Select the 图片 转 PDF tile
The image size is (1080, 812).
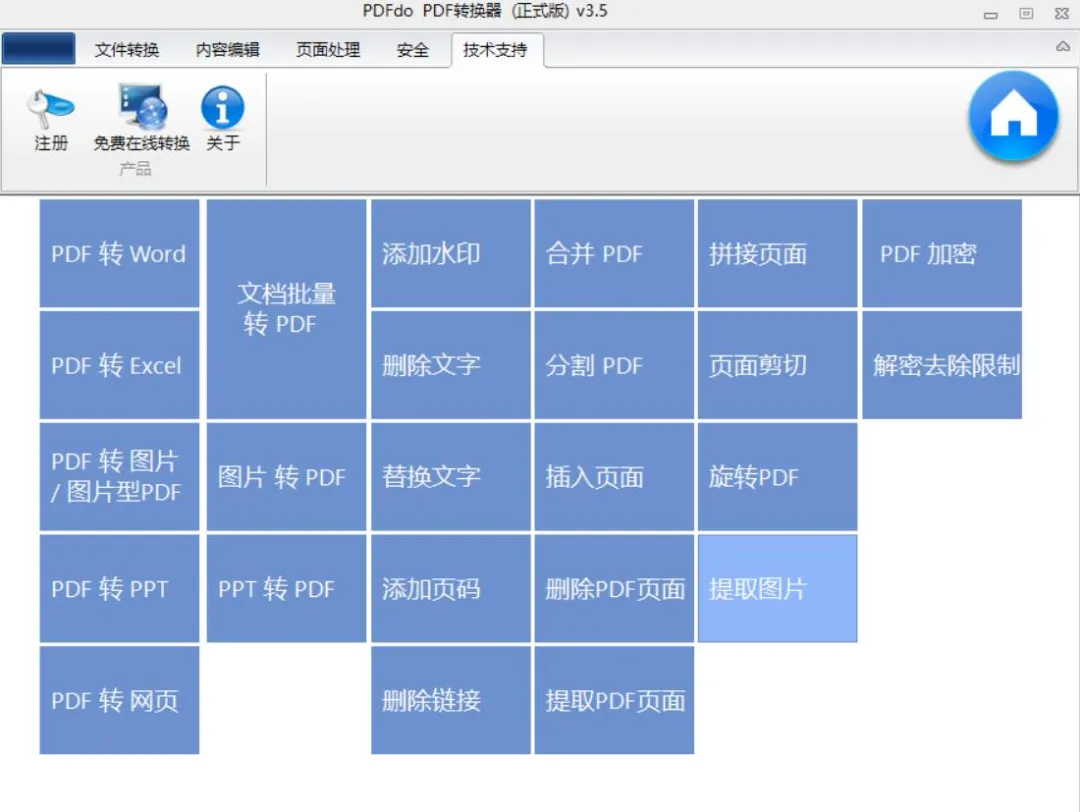click(x=287, y=477)
